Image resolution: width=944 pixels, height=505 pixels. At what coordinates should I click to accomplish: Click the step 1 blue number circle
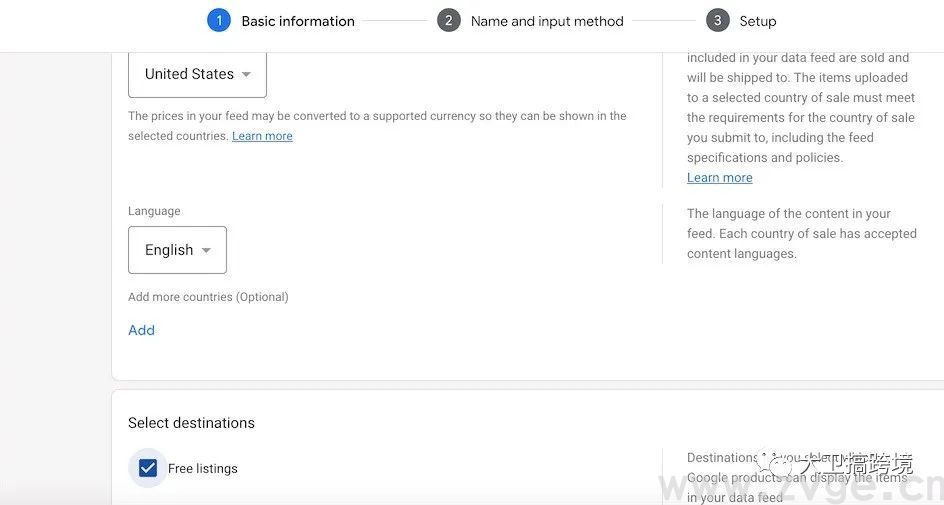218,21
